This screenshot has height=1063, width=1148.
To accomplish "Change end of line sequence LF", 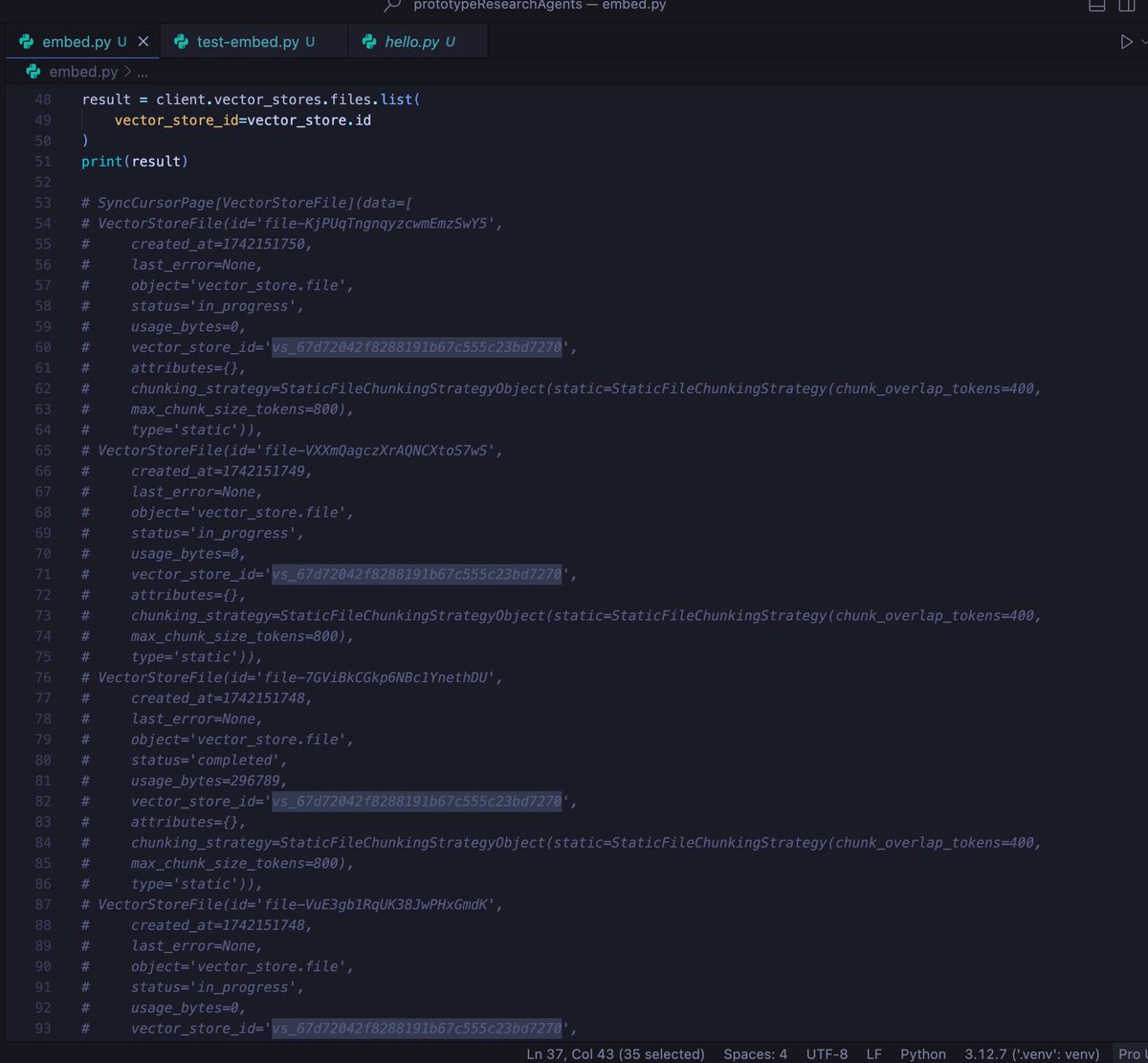I will pyautogui.click(x=873, y=1053).
